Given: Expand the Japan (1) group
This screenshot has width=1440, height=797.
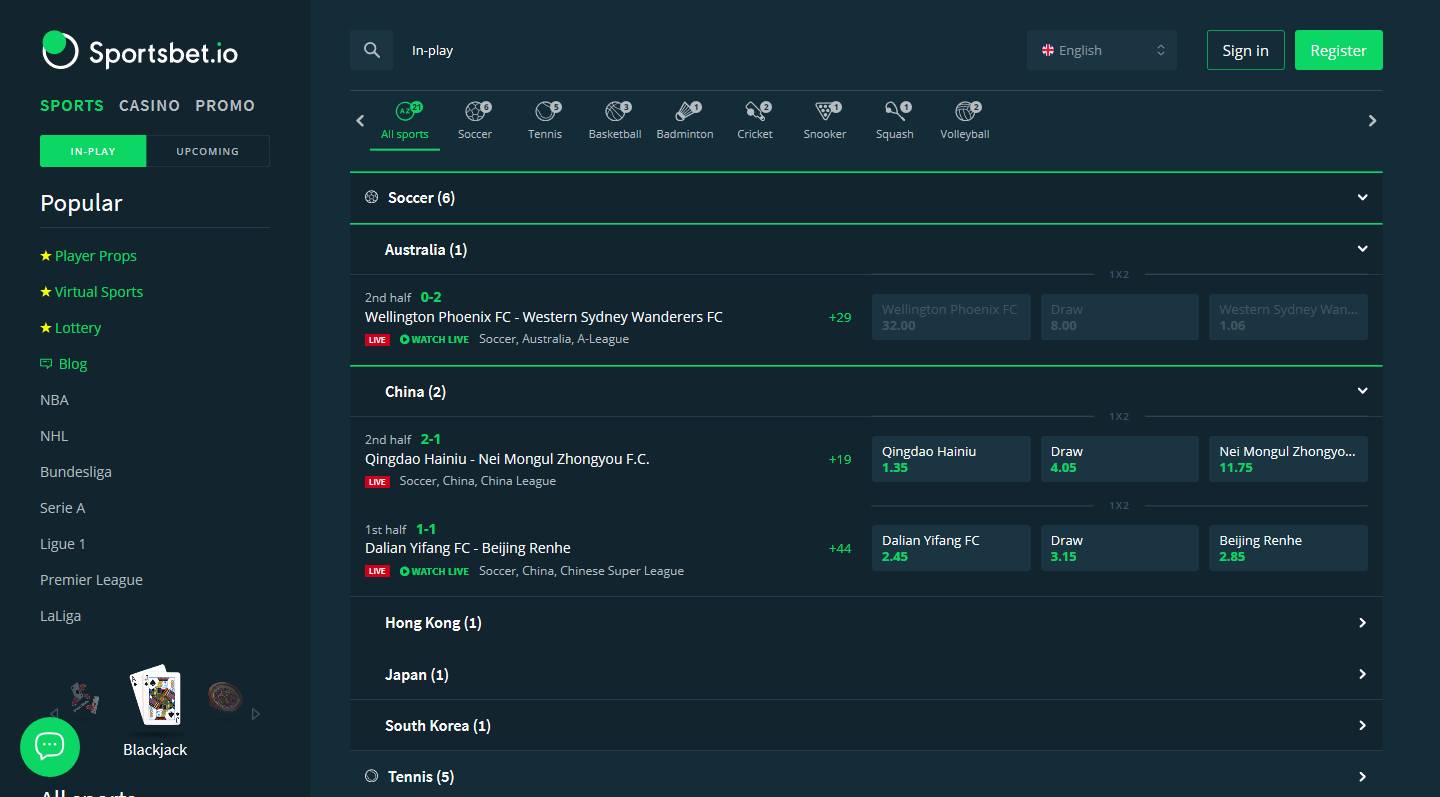Looking at the screenshot, I should click(x=866, y=674).
